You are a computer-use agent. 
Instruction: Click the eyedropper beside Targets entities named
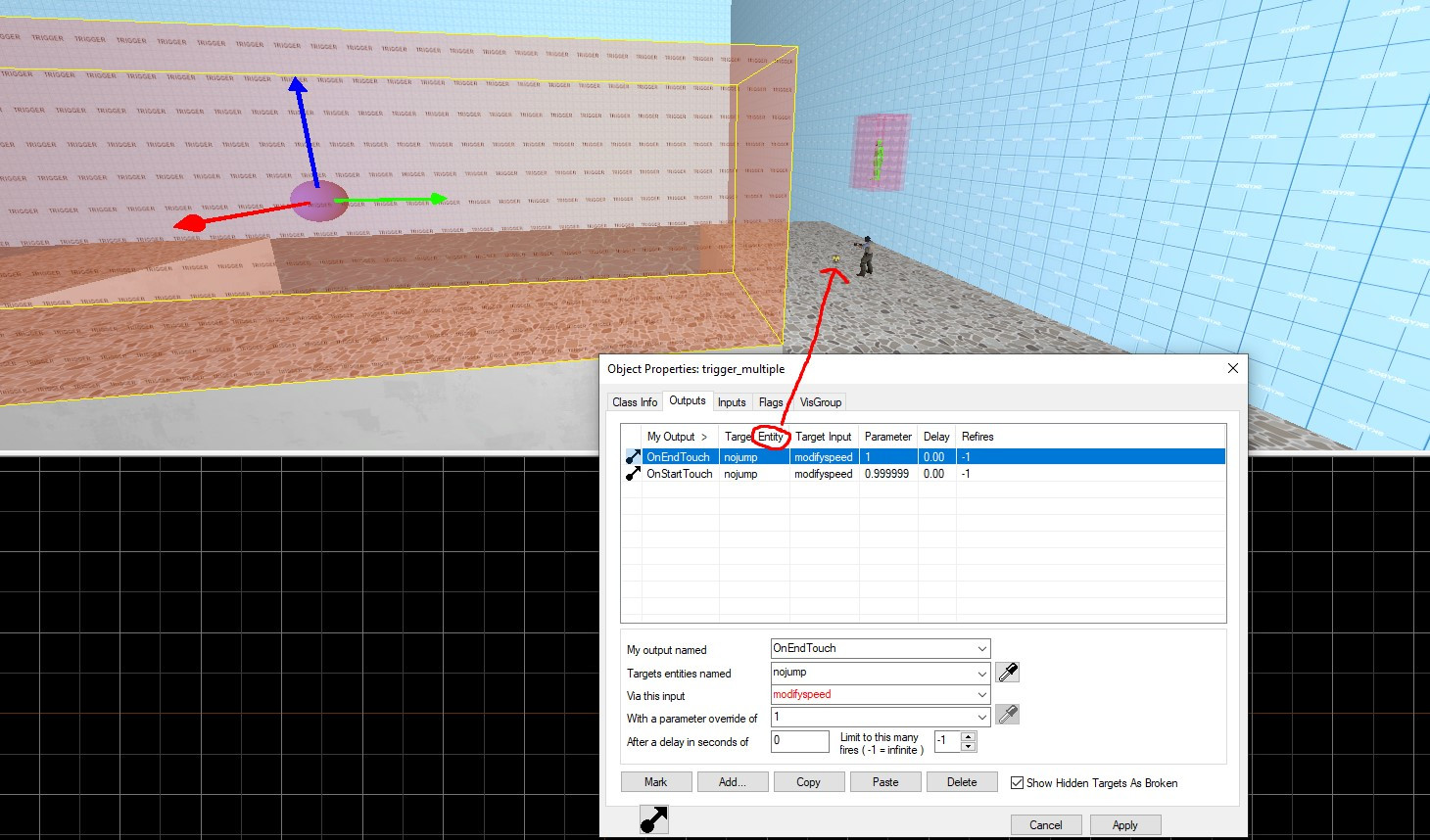pyautogui.click(x=1007, y=672)
